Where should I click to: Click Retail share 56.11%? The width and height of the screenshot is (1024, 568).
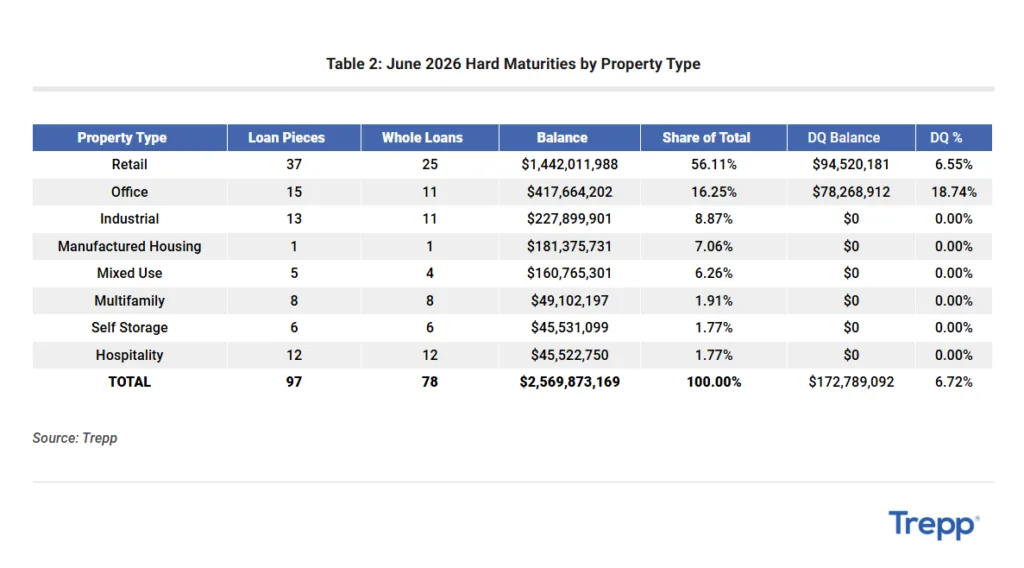click(714, 165)
